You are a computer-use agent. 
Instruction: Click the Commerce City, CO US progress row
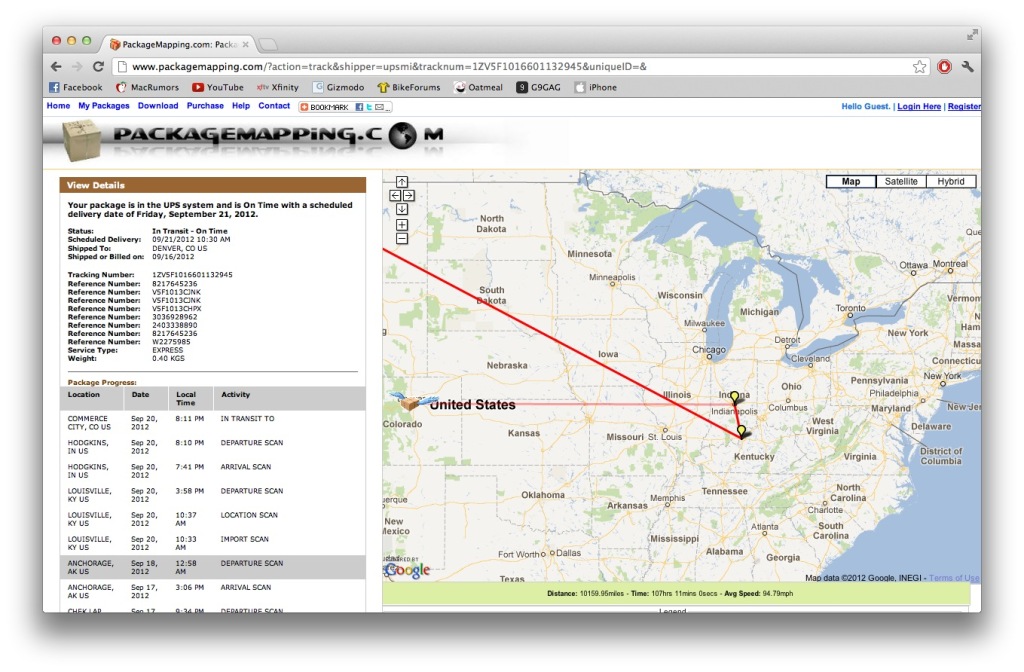pos(212,423)
